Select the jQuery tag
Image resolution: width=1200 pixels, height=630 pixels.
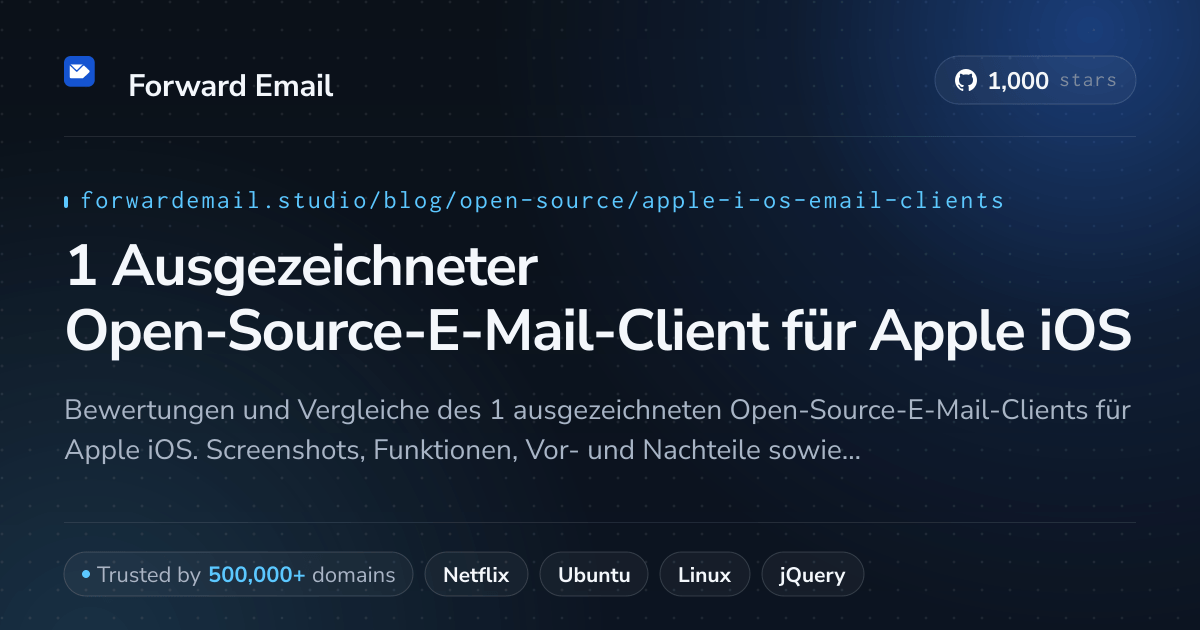coord(813,575)
